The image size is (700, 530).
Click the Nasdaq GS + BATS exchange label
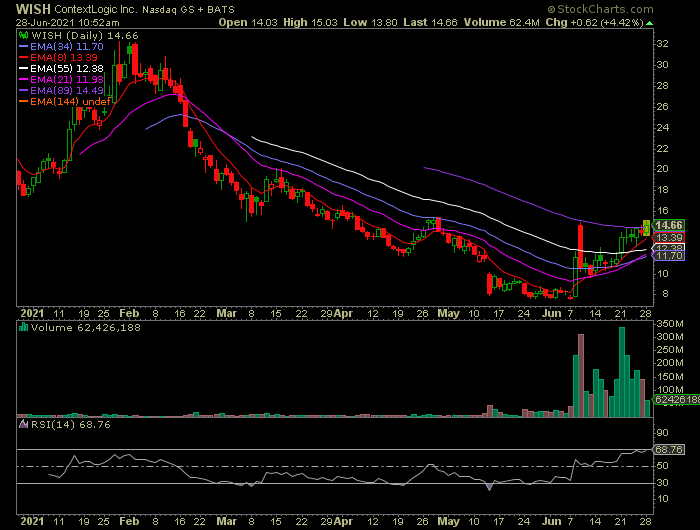pyautogui.click(x=188, y=10)
